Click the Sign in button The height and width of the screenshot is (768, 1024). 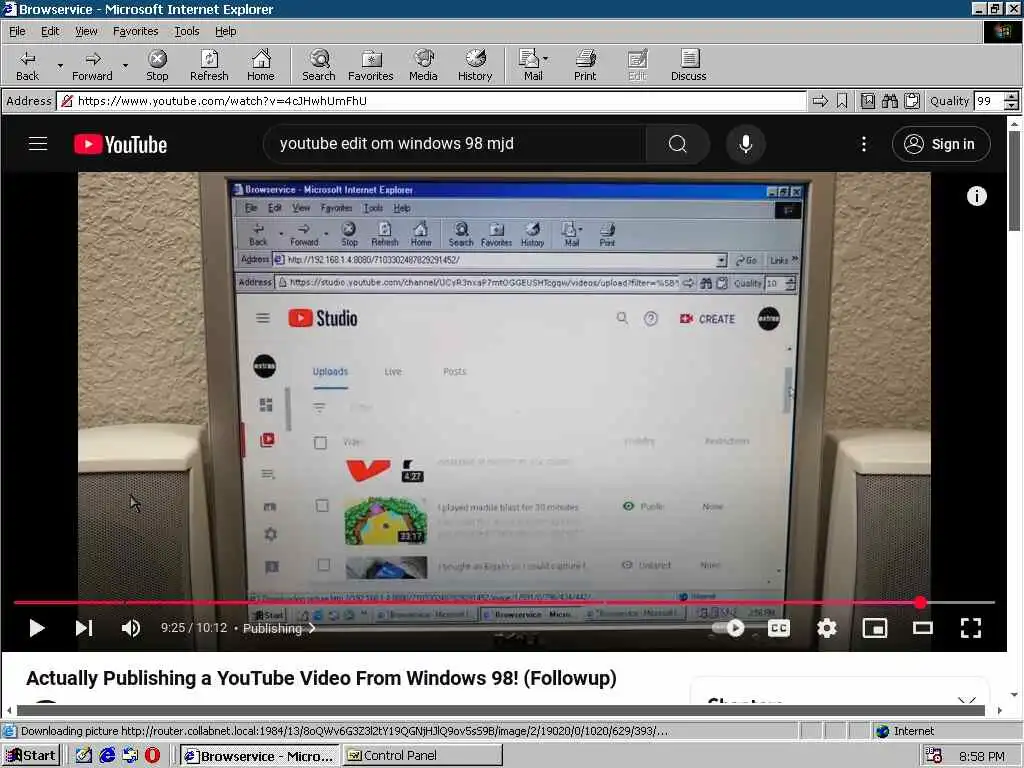(941, 144)
